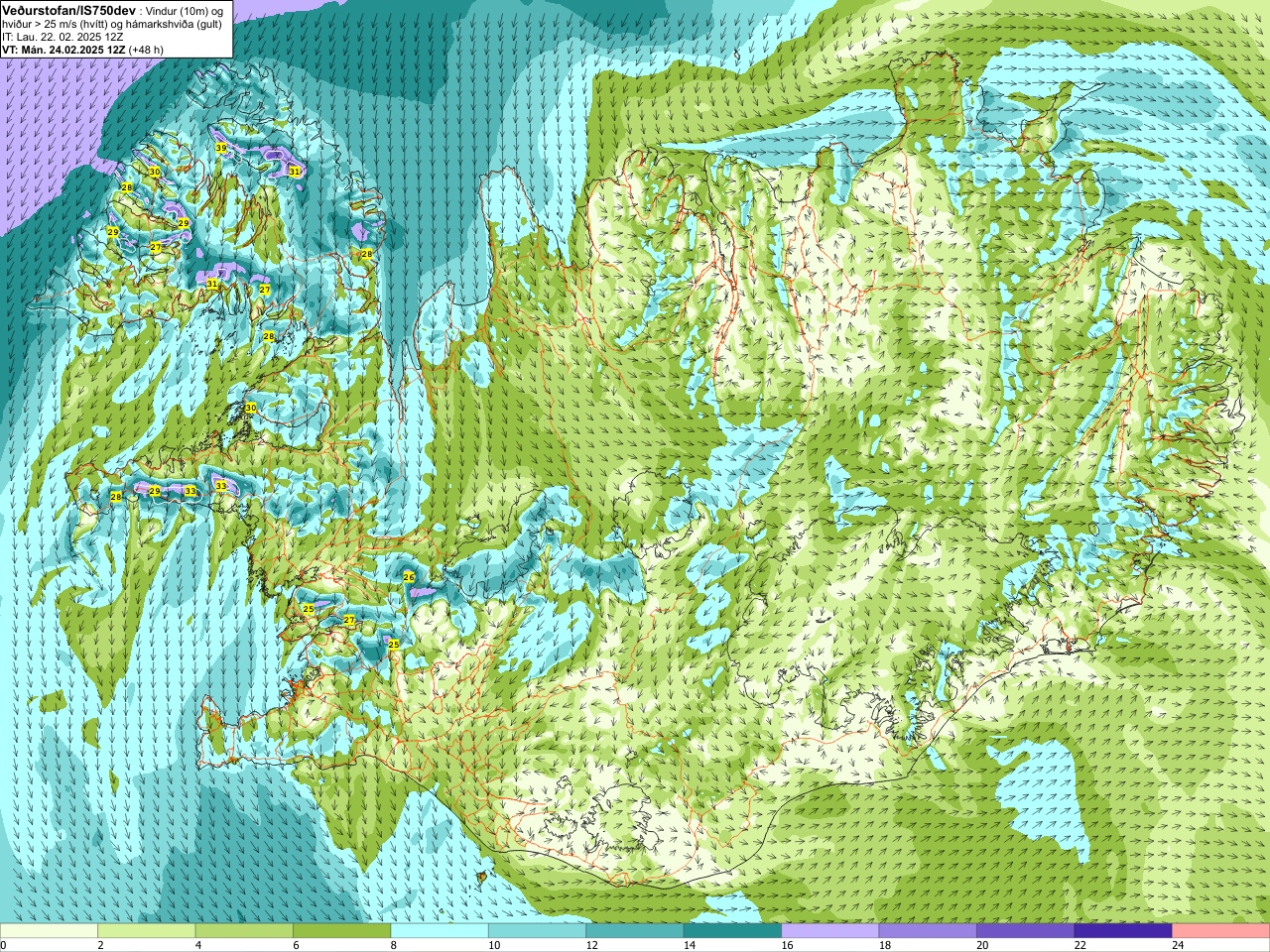Pick the legend swatch between 8 and 10

tap(440, 931)
